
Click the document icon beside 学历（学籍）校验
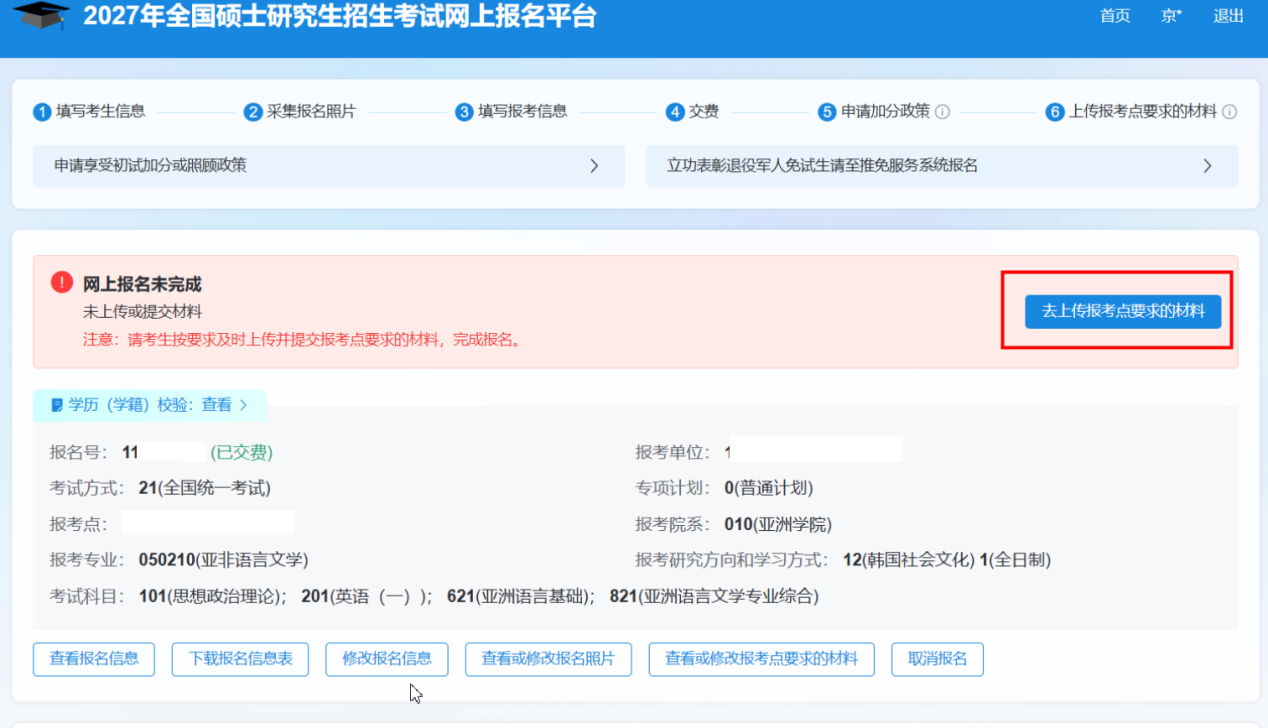point(57,405)
